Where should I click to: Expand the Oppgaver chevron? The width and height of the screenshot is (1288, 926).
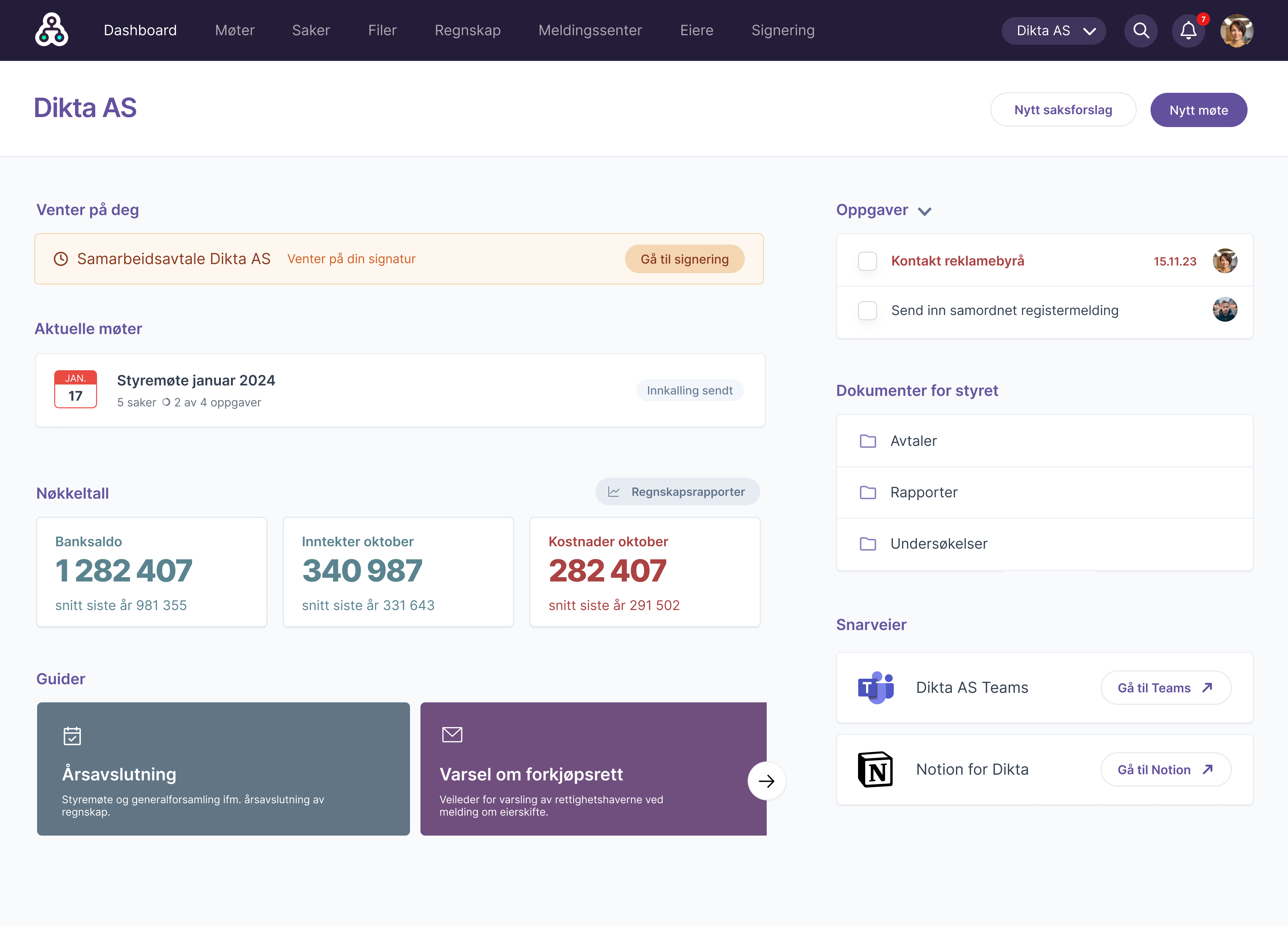click(925, 211)
